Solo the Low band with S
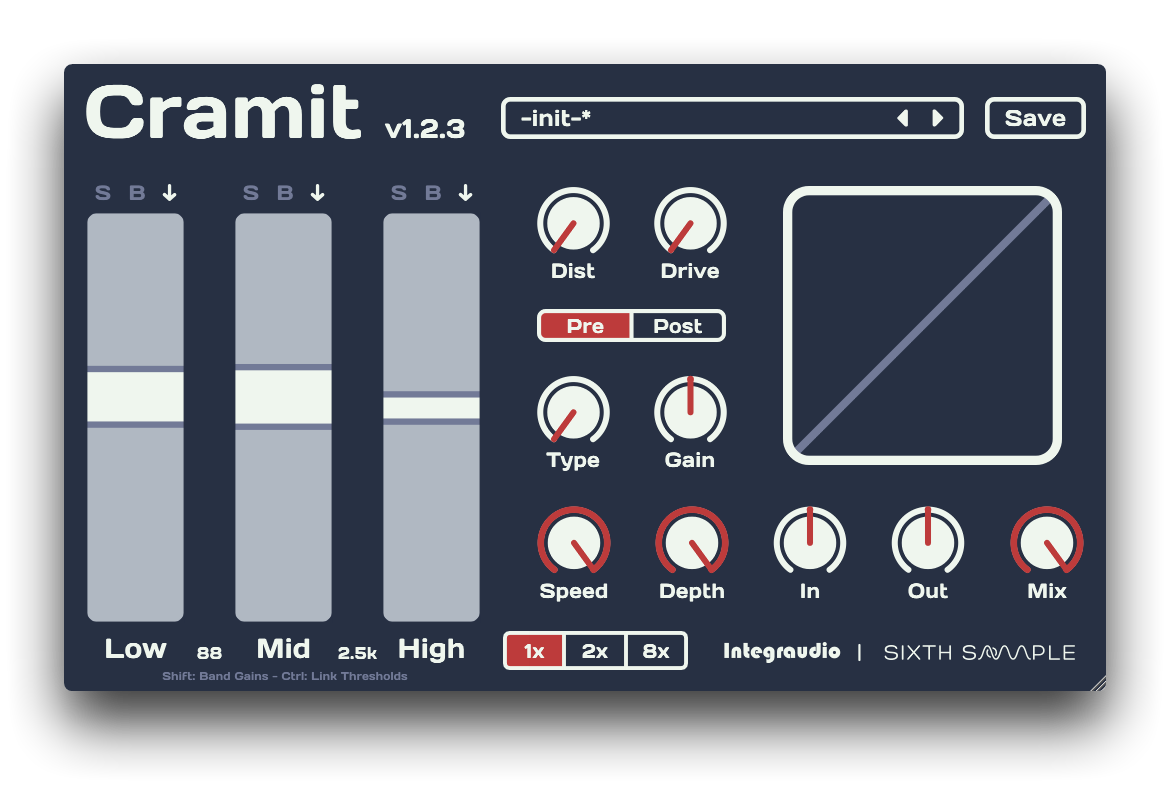This screenshot has height=787, width=1170. click(x=103, y=193)
